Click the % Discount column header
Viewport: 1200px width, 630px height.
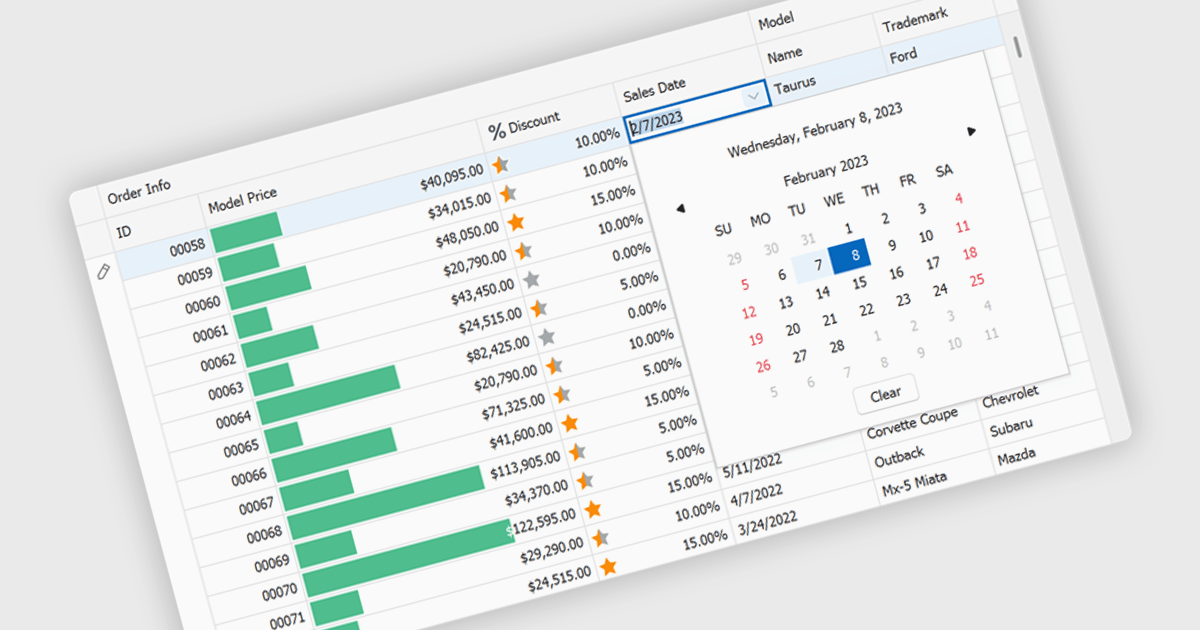click(524, 125)
